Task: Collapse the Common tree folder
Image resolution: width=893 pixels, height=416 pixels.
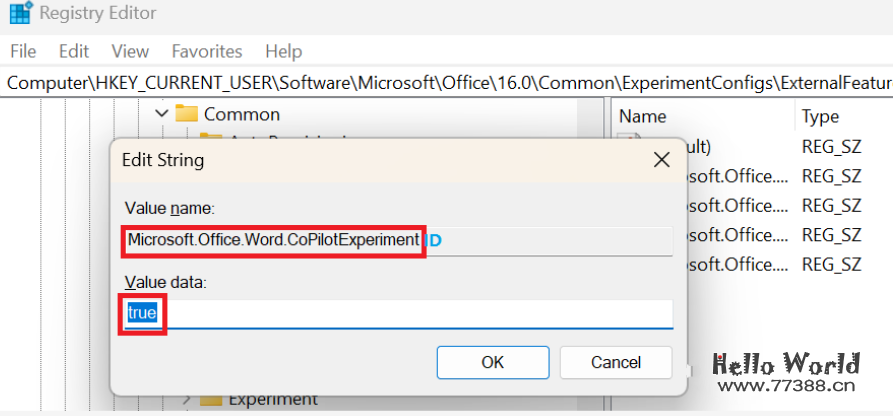Action: point(162,114)
